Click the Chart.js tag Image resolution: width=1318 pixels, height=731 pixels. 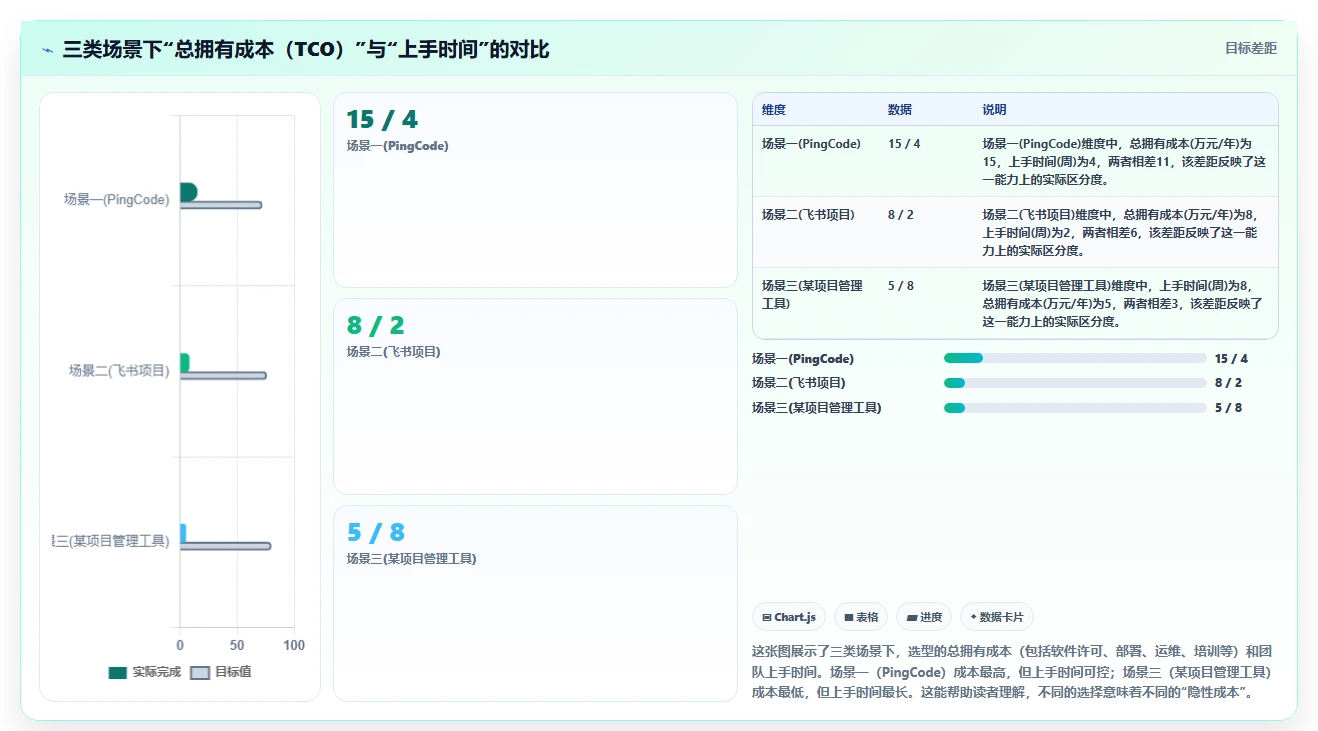tap(789, 617)
